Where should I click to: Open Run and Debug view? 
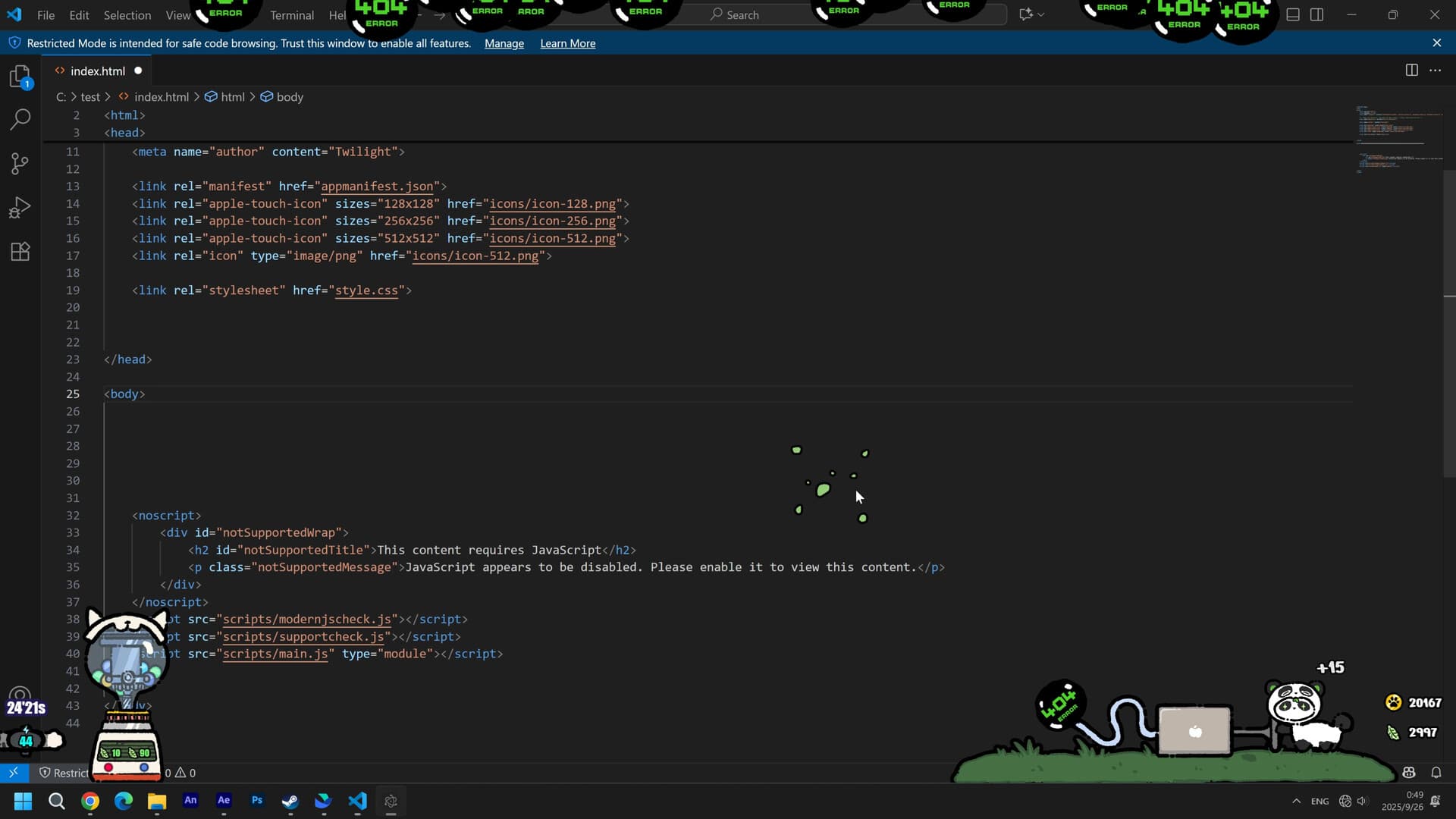(19, 207)
